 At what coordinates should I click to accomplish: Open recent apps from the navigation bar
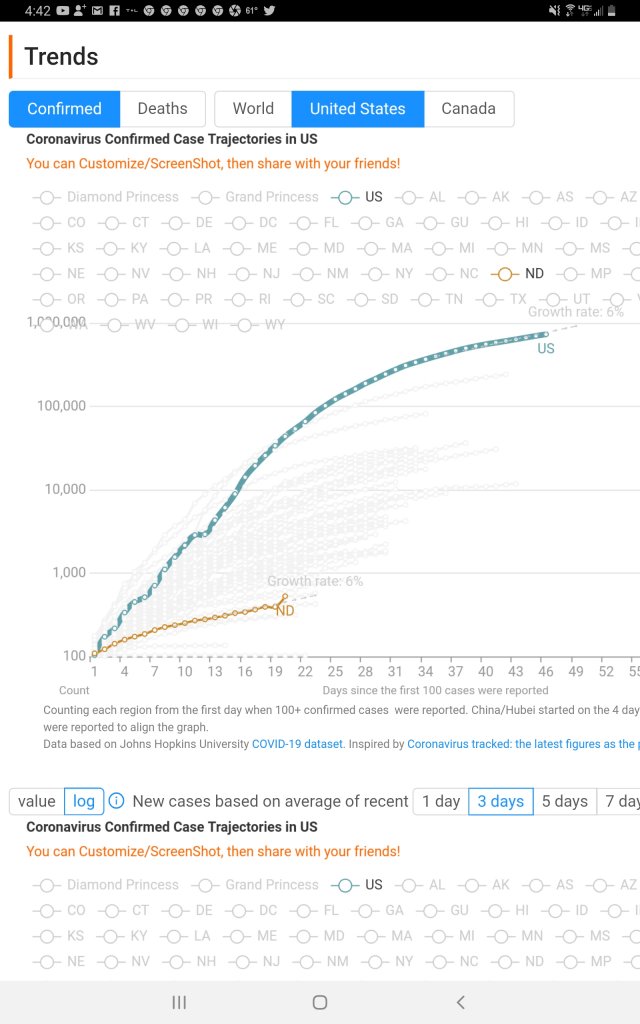180,1002
